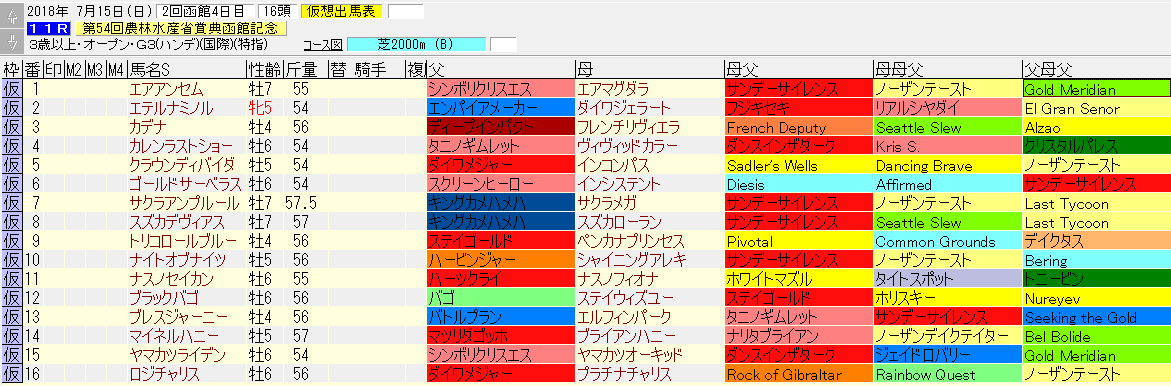Click dam-sire Rock of Gibraltar cell
This screenshot has height=386, width=1171.
798,375
